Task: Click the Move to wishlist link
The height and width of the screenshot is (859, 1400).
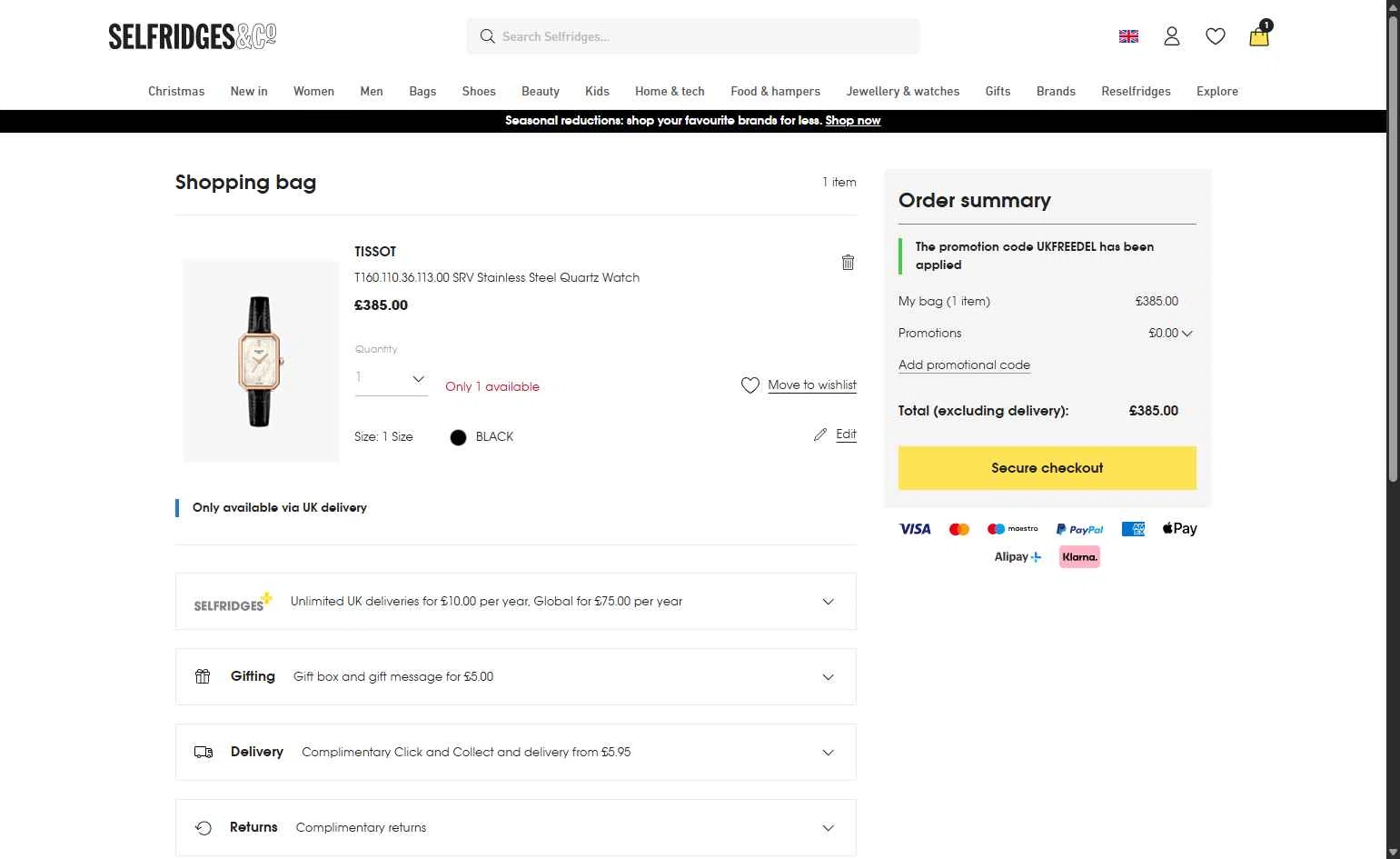Action: (x=812, y=385)
